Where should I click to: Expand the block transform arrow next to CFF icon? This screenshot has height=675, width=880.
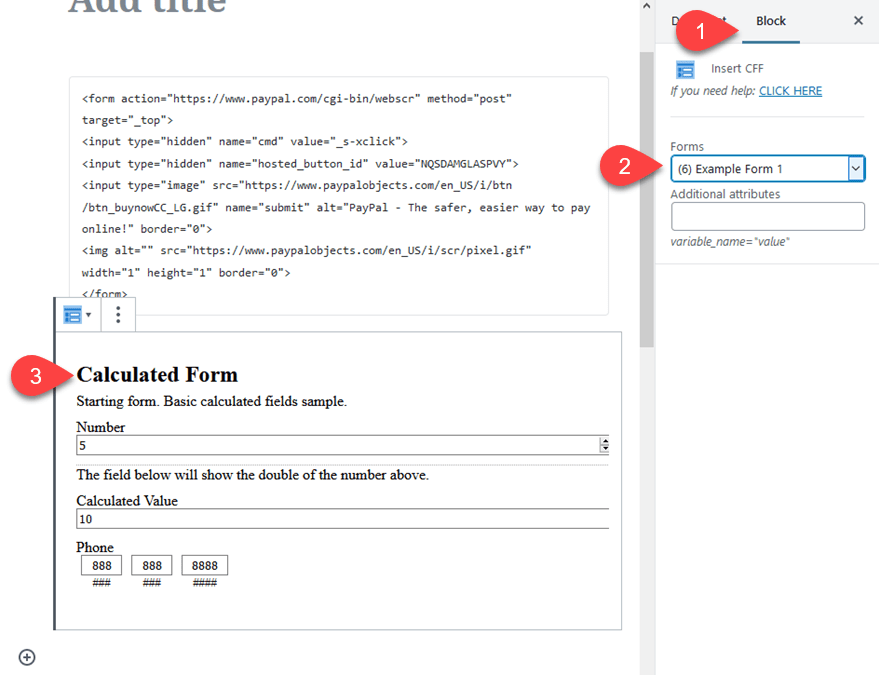click(88, 314)
